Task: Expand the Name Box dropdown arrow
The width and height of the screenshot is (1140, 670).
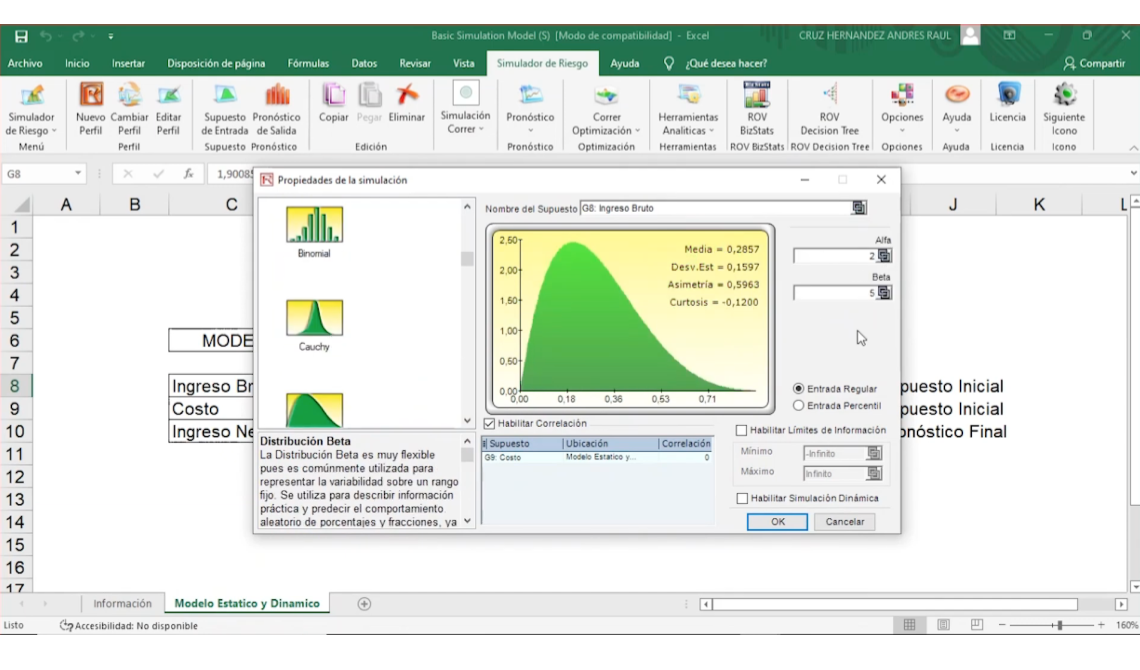Action: pyautogui.click(x=78, y=174)
